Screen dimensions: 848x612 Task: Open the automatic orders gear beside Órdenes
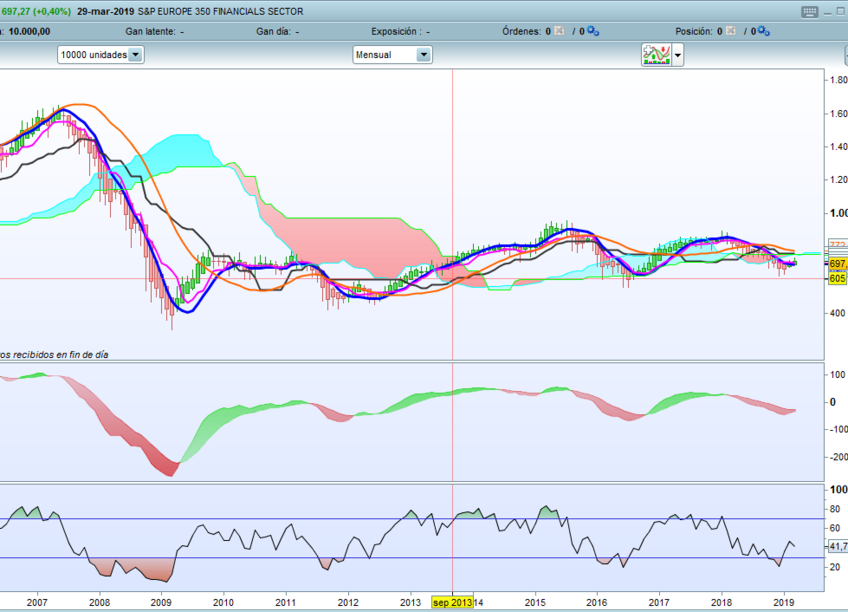pos(593,31)
